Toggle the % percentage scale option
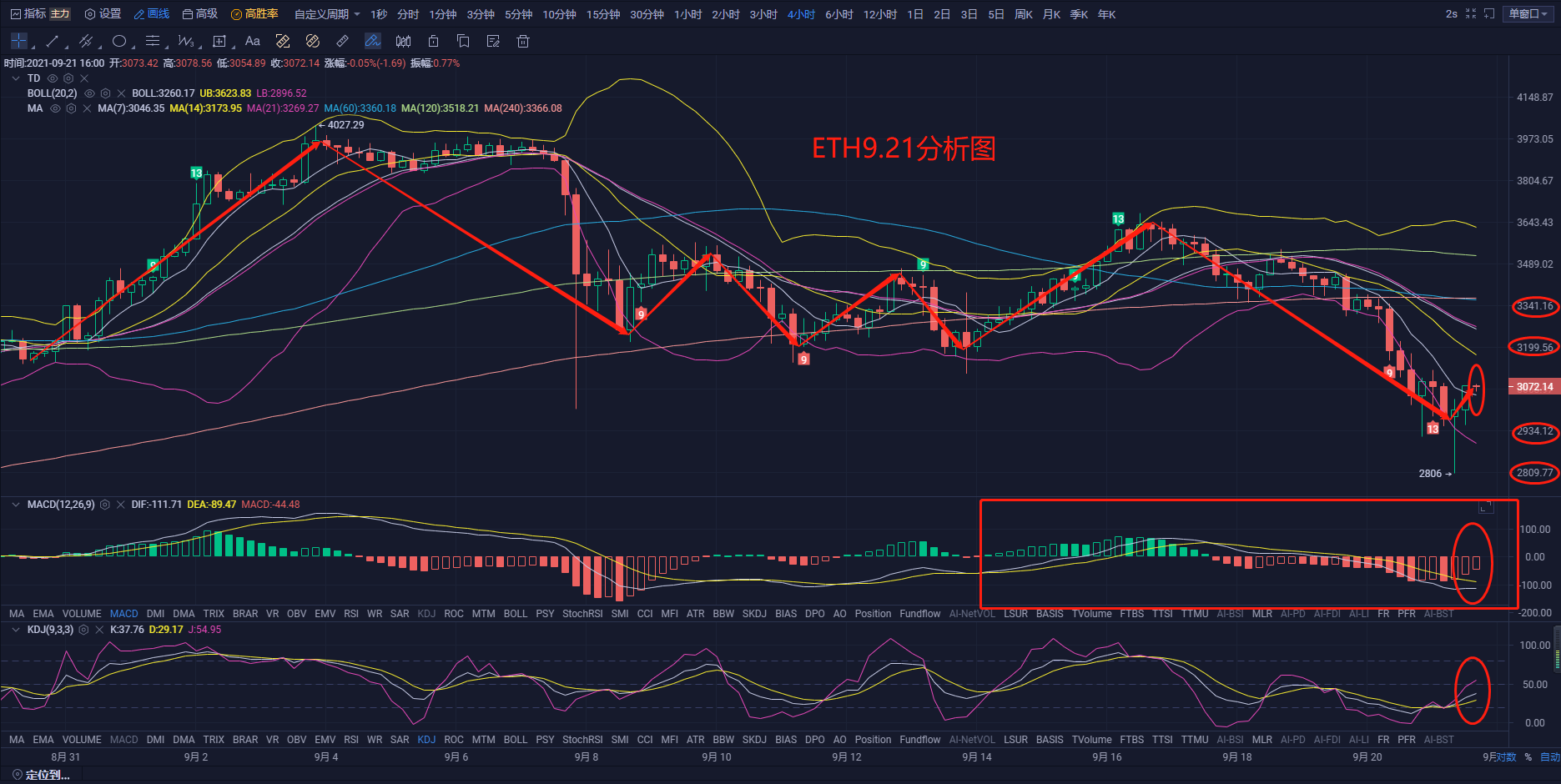Image resolution: width=1561 pixels, height=784 pixels. point(1528,757)
